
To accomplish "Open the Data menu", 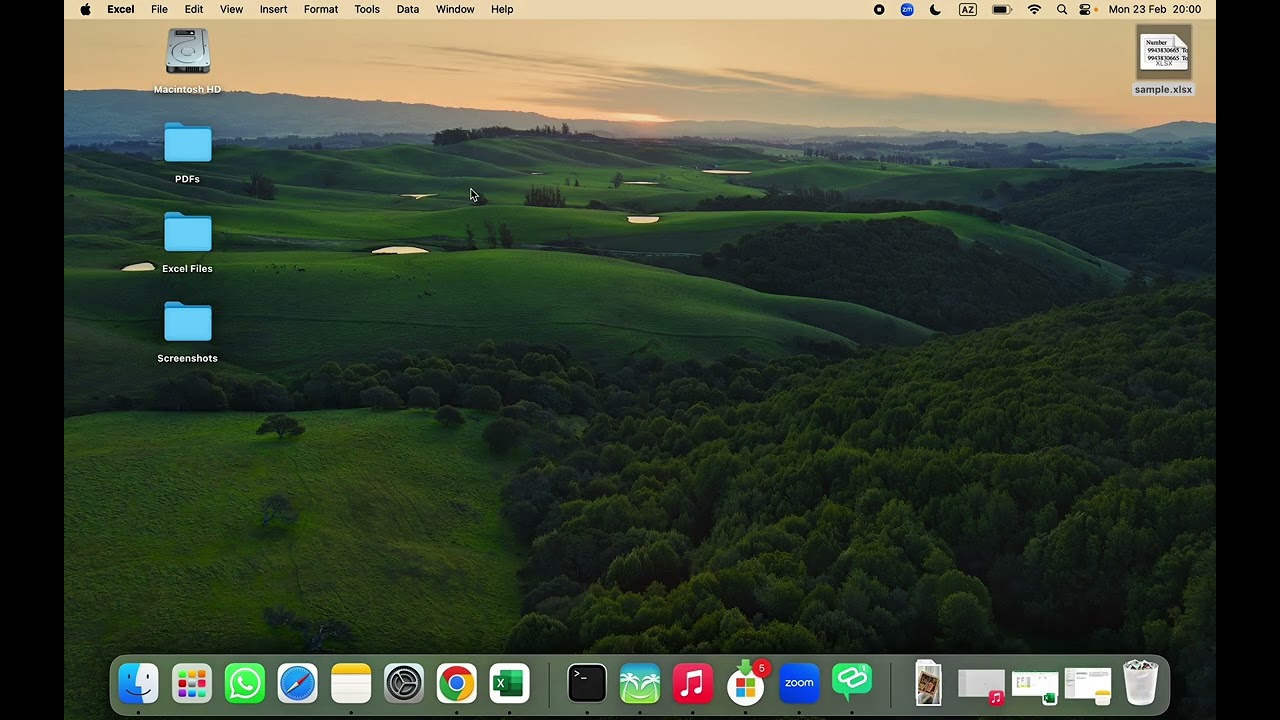I will [x=408, y=10].
